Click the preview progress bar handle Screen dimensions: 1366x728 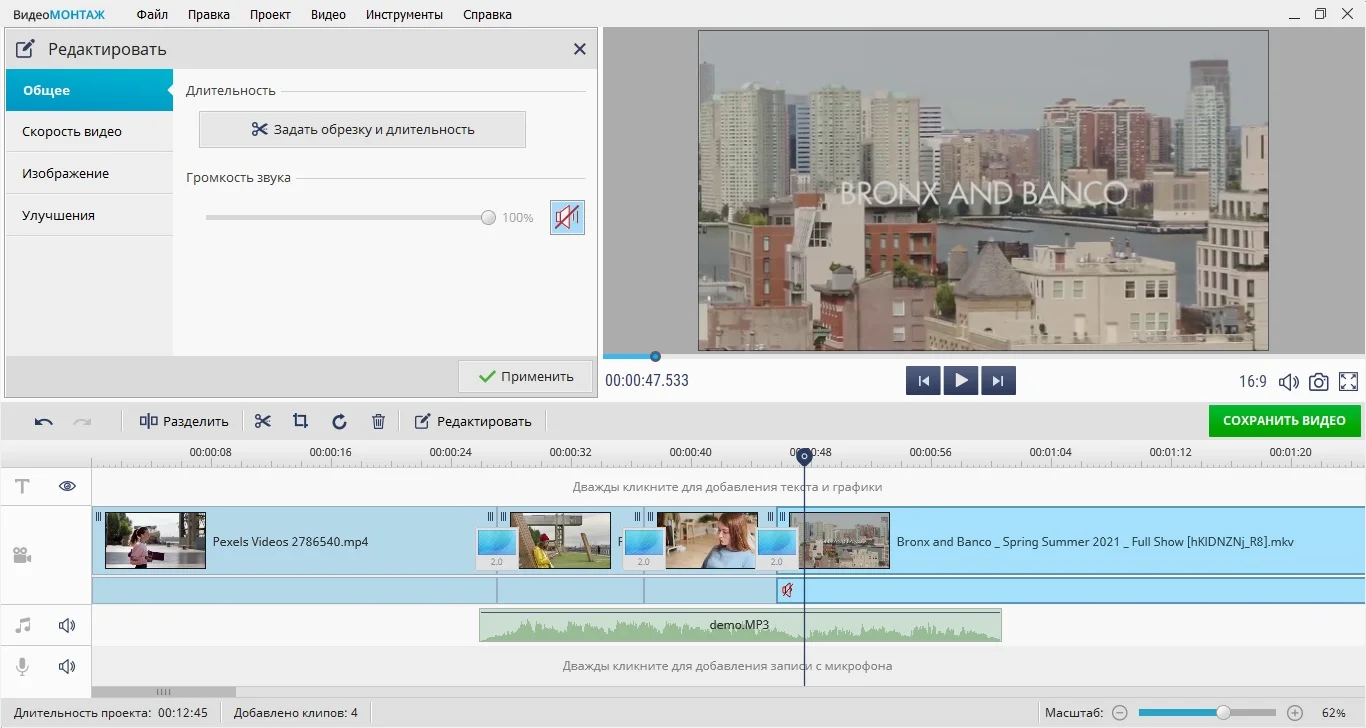click(655, 356)
